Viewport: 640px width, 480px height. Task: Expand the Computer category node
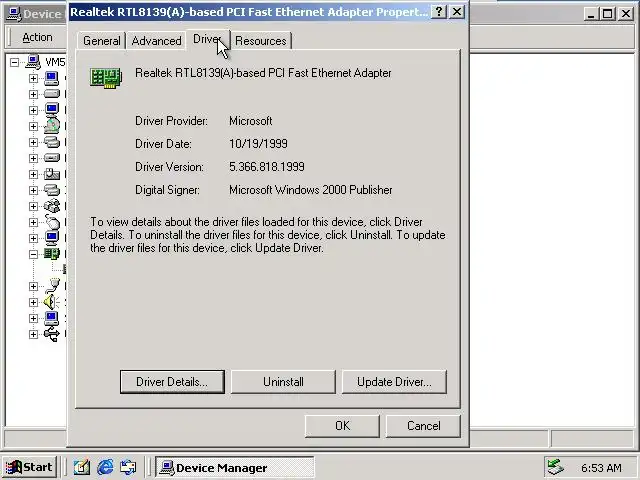pyautogui.click(x=33, y=78)
